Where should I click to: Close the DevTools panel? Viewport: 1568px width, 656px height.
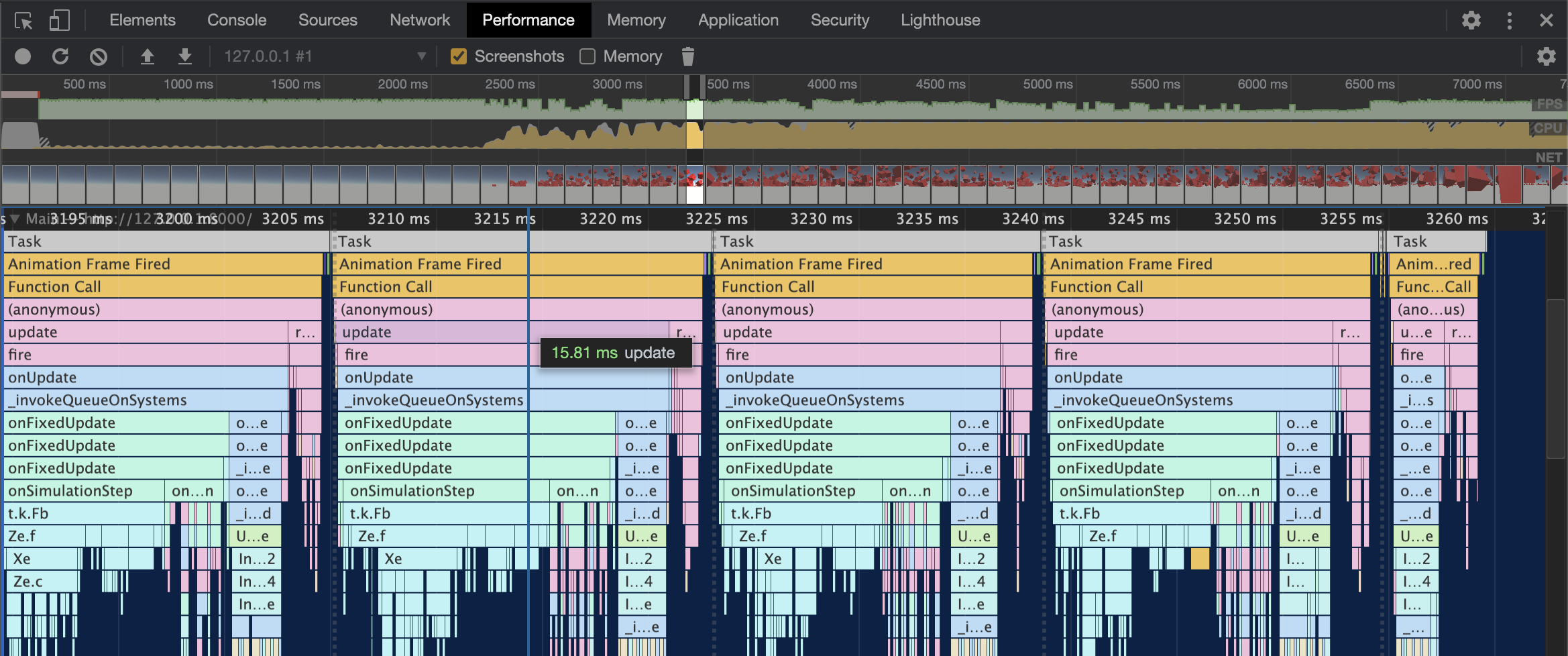(1547, 20)
